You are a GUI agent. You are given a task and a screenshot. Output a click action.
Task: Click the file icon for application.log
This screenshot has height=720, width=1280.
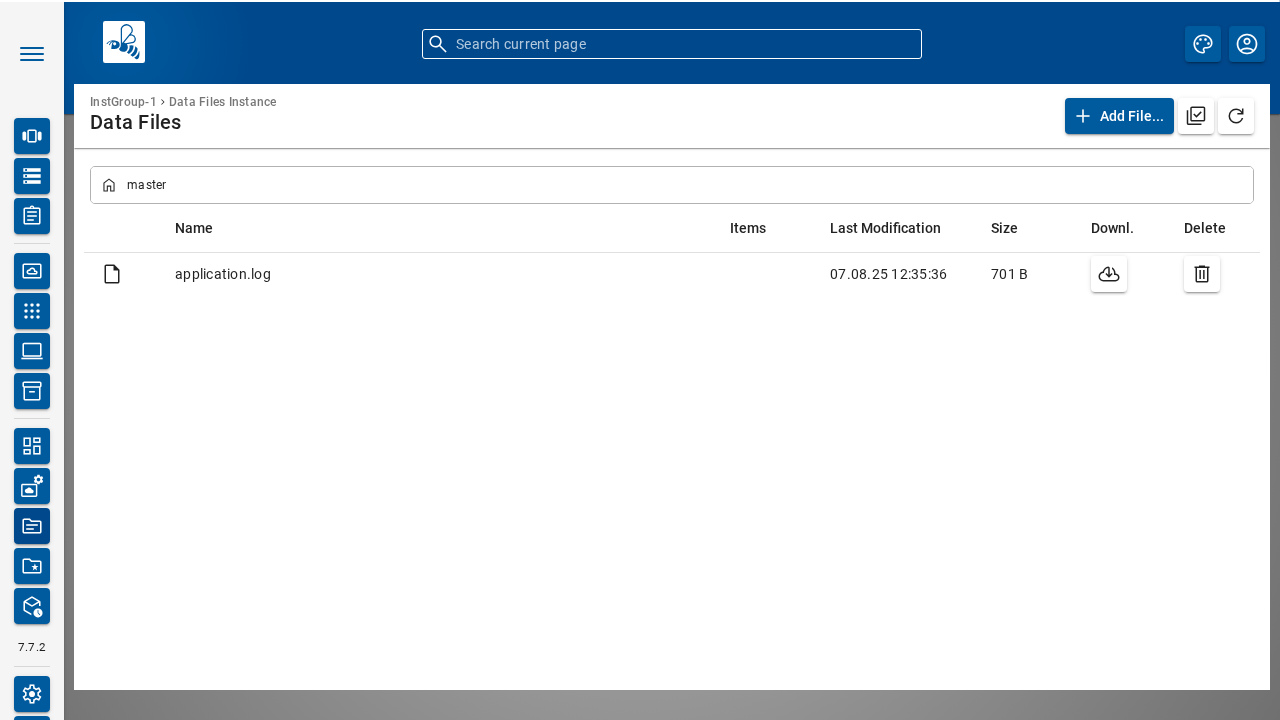pyautogui.click(x=112, y=274)
